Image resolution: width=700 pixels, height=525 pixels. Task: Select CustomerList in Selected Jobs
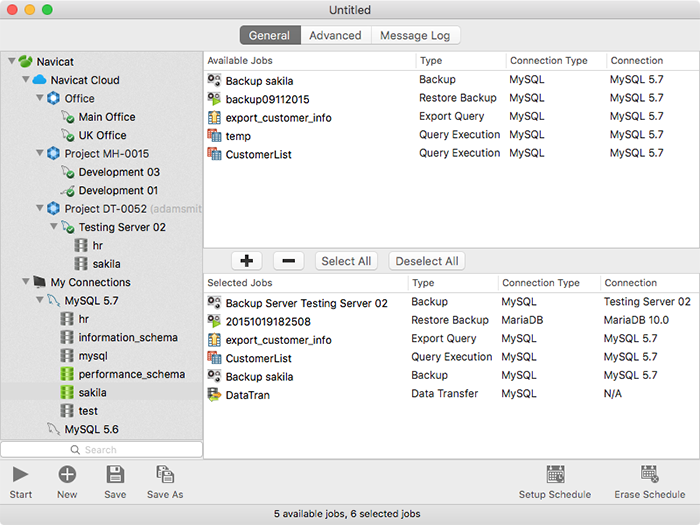click(x=258, y=358)
